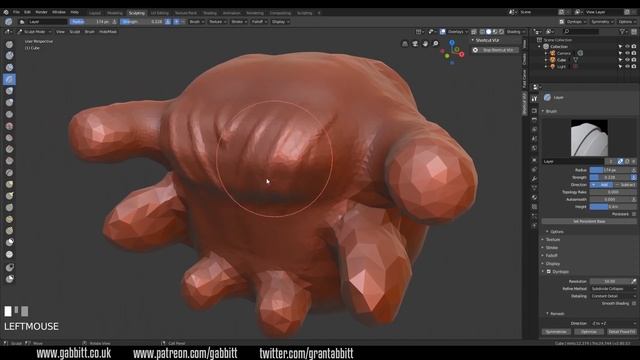This screenshot has height=360, width=640.
Task: Toggle the Dyntopo panel checkbox
Action: (549, 271)
